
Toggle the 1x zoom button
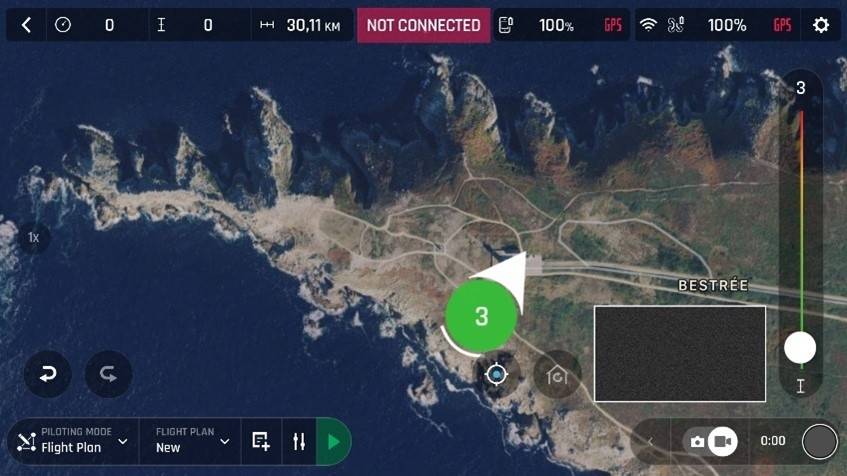click(33, 237)
